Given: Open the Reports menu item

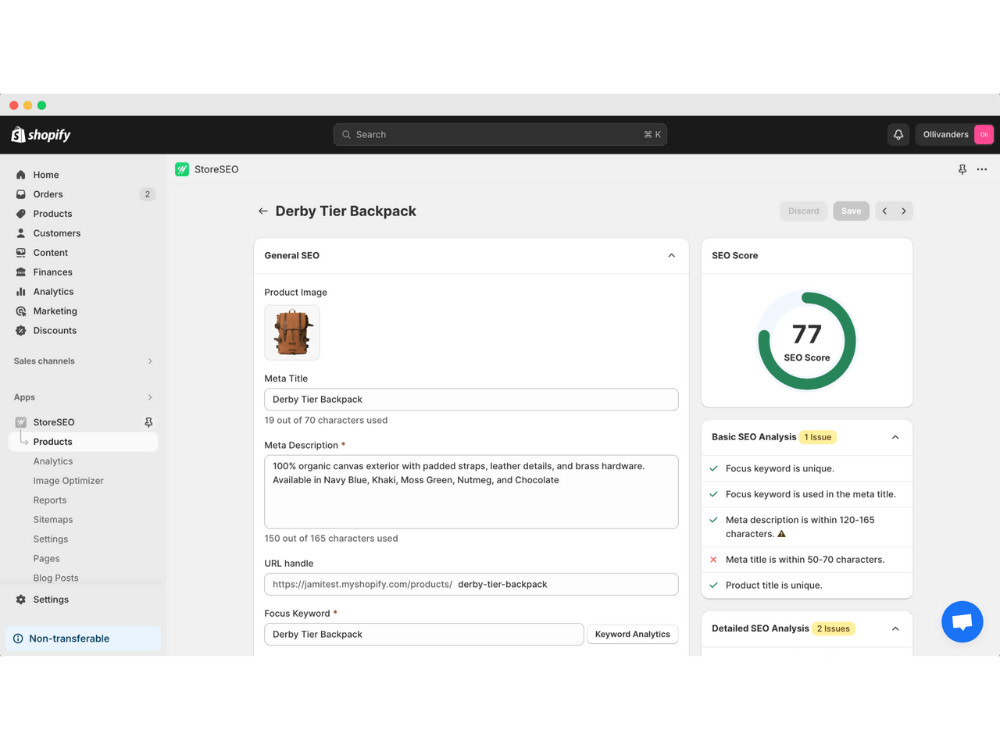Looking at the screenshot, I should (50, 500).
